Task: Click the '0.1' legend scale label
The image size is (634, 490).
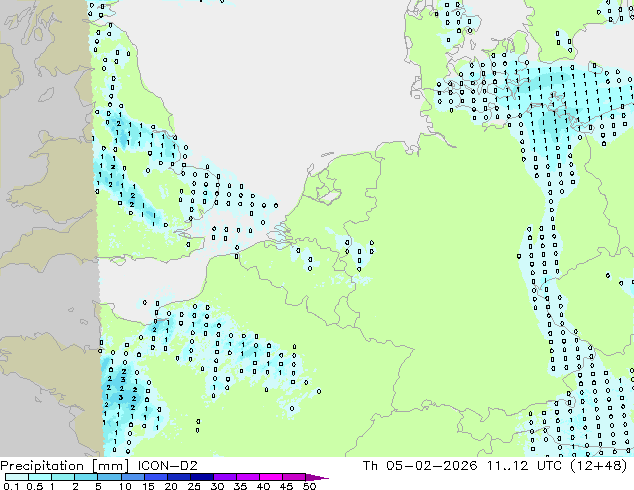Action: coord(11,486)
